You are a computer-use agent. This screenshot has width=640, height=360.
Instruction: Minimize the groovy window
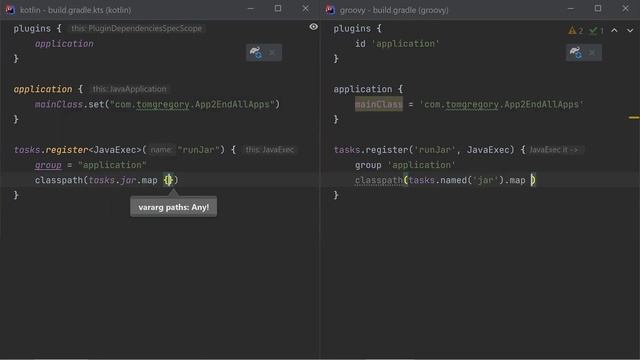pyautogui.click(x=571, y=9)
